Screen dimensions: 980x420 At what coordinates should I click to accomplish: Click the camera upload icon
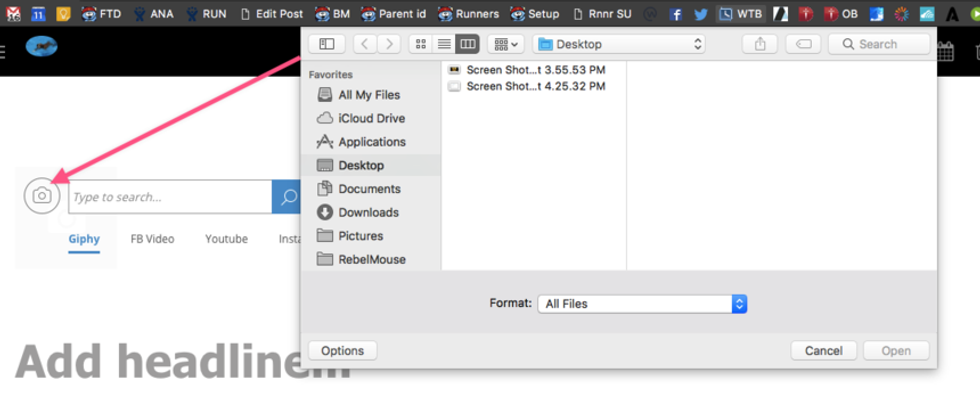42,196
